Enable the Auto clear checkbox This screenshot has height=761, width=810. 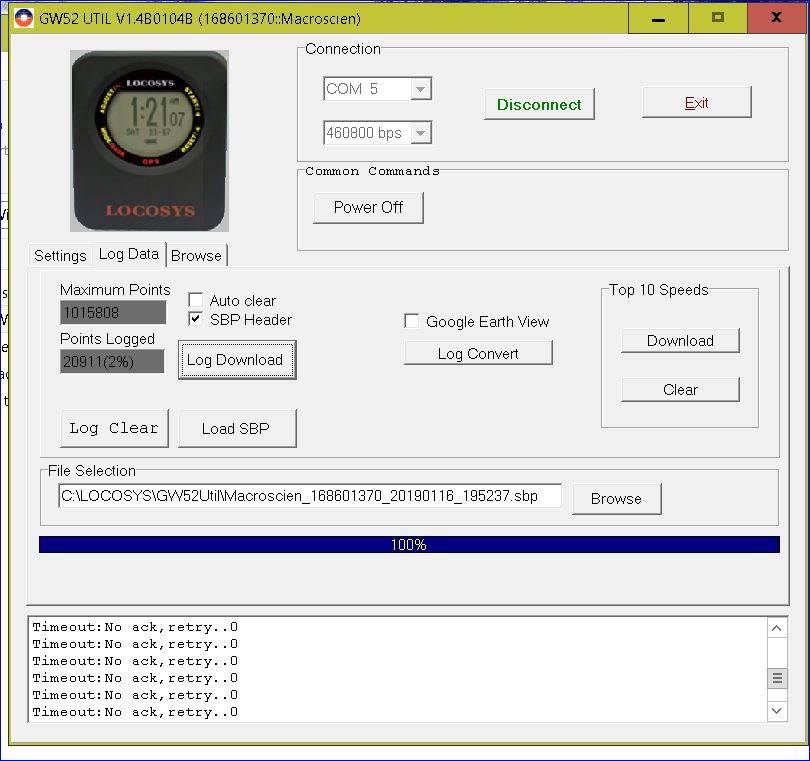[x=196, y=300]
